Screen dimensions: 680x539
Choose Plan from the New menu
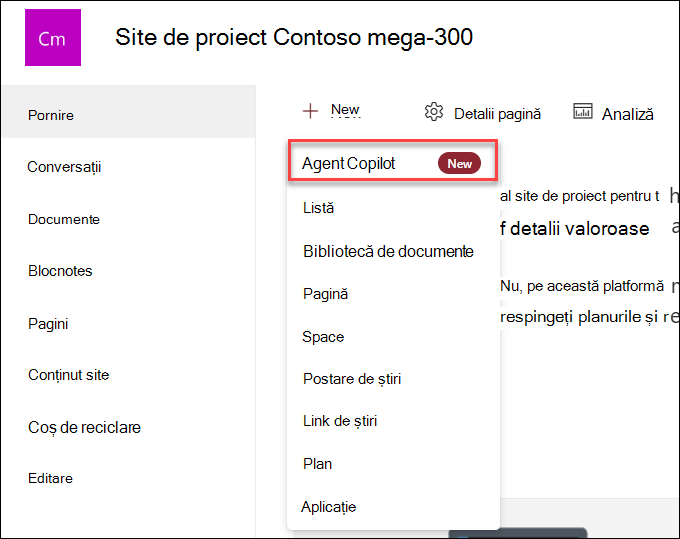(x=317, y=464)
